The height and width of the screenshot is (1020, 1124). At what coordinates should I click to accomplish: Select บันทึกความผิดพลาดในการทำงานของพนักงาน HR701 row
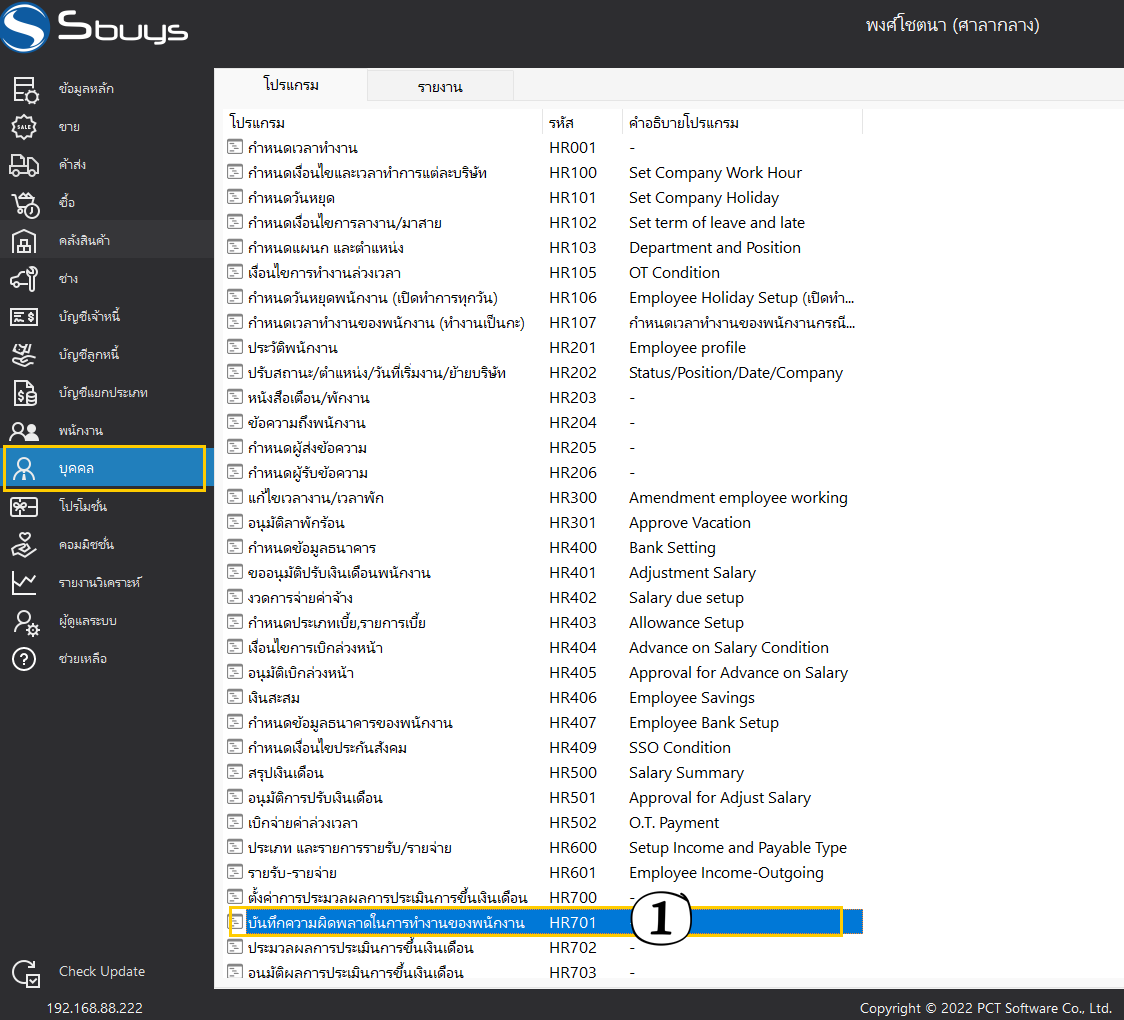tap(544, 923)
